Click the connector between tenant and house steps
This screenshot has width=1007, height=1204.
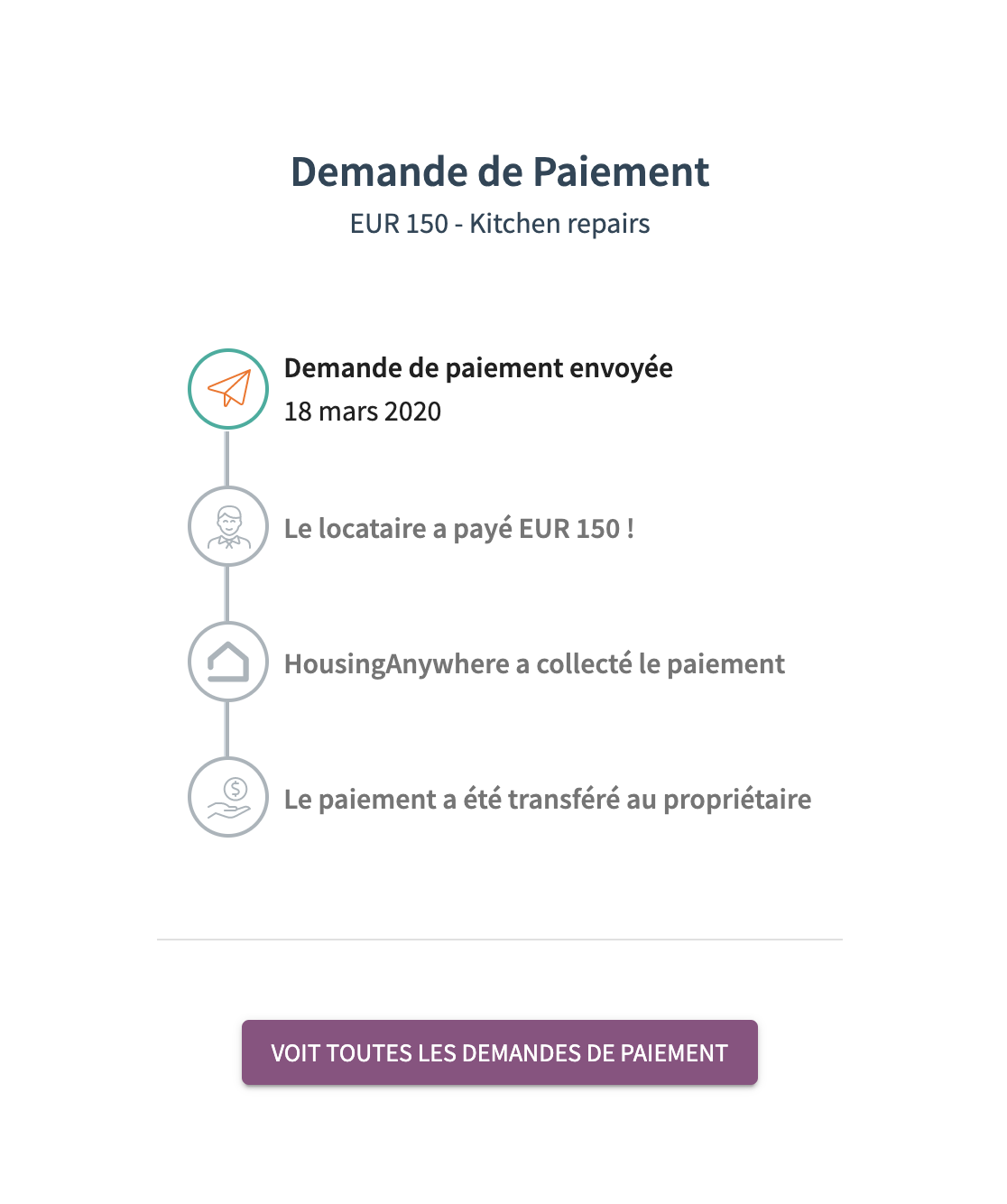tap(227, 596)
